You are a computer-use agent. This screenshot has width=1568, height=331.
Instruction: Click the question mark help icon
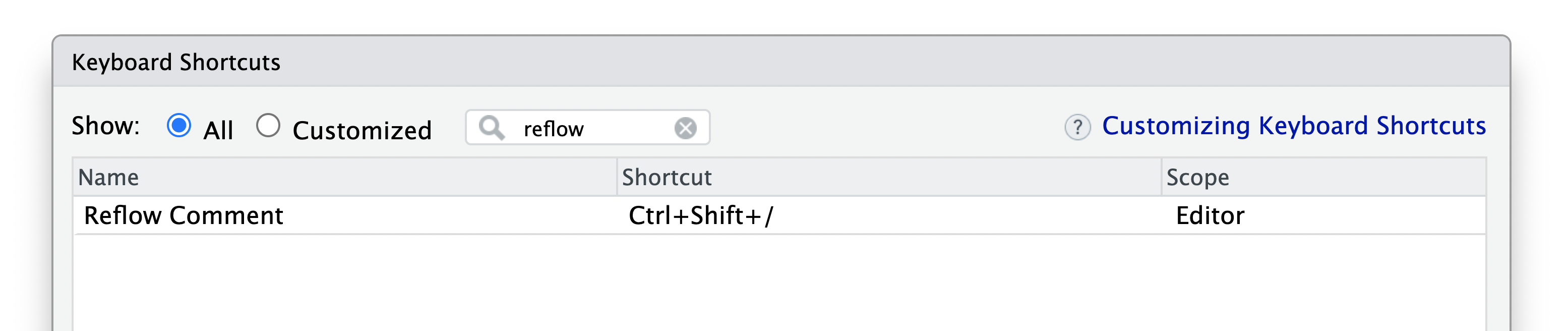point(1077,127)
